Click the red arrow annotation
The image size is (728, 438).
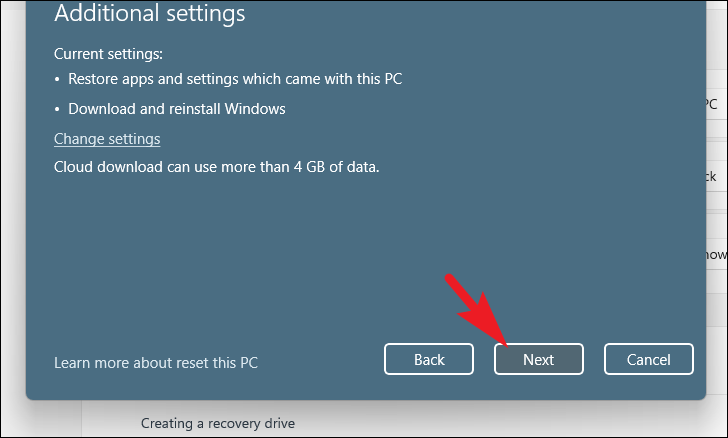[476, 309]
